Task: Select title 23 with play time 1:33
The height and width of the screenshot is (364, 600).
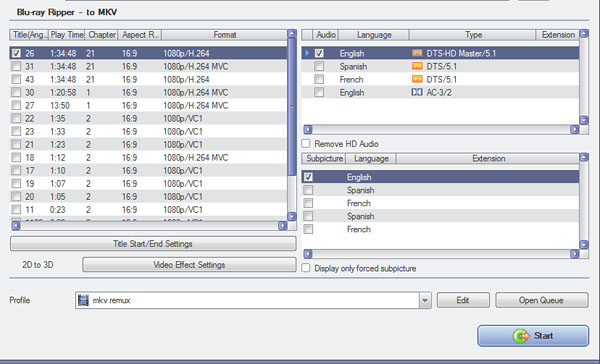Action: tap(148, 131)
